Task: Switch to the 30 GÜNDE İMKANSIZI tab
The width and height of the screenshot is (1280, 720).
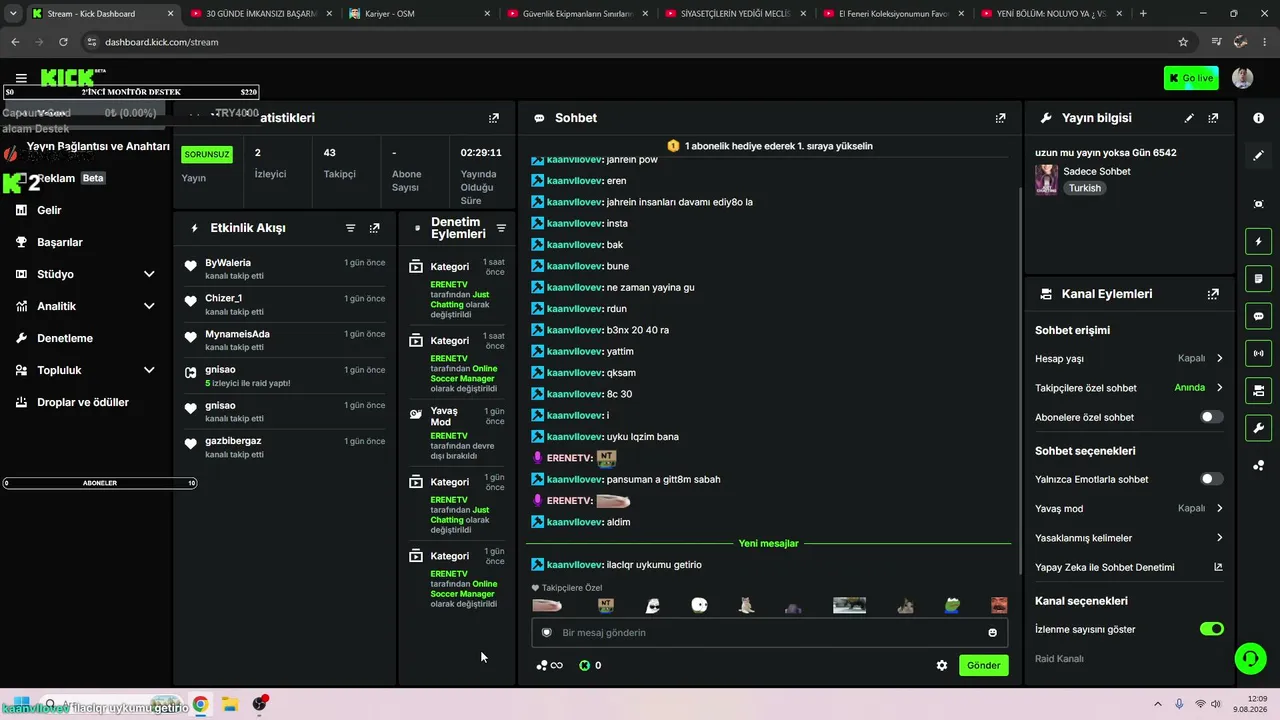Action: (261, 14)
